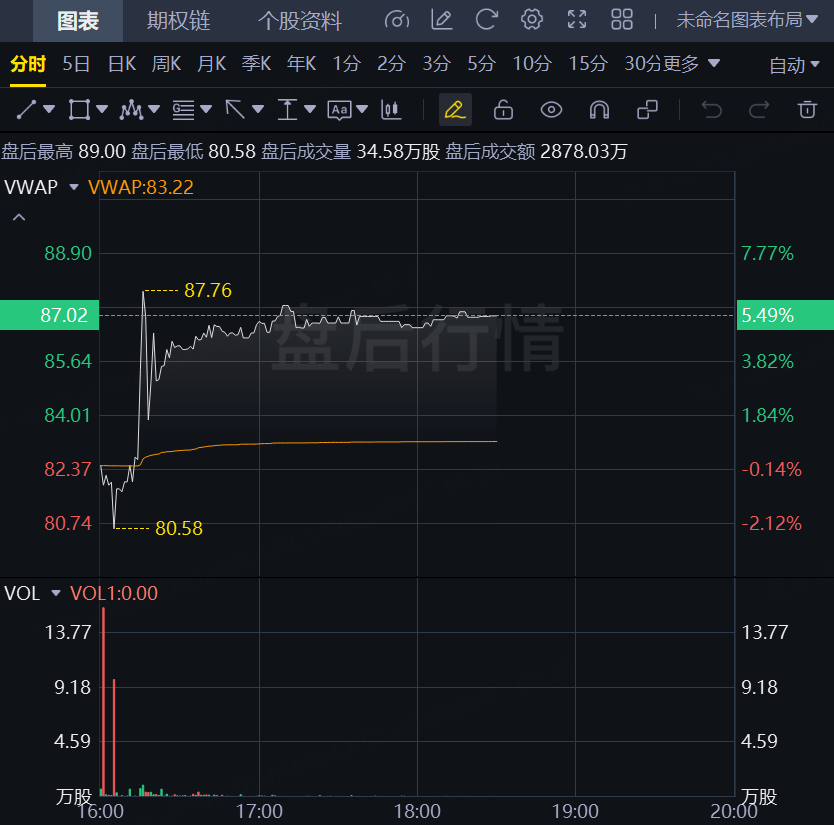Screen dimensions: 834x825
Task: Open the multi-chart grid layout icon
Action: point(622,20)
